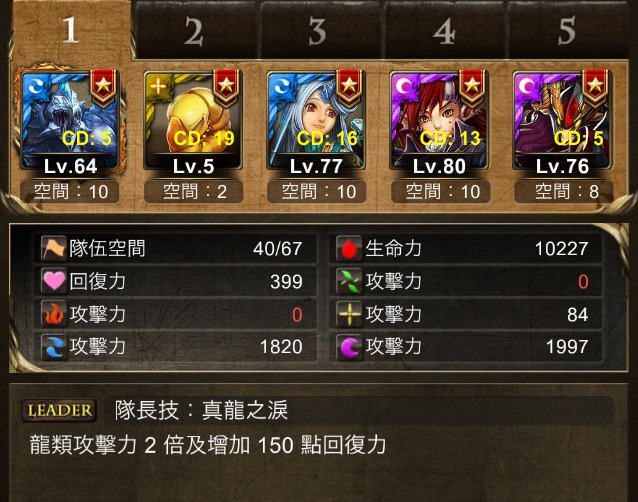Tap the purple moon dark attack icon
The width and height of the screenshot is (638, 502).
pos(349,347)
